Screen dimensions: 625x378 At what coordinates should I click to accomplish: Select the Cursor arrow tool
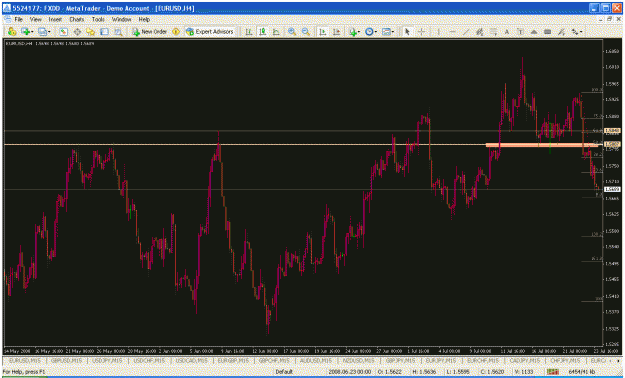click(x=407, y=32)
